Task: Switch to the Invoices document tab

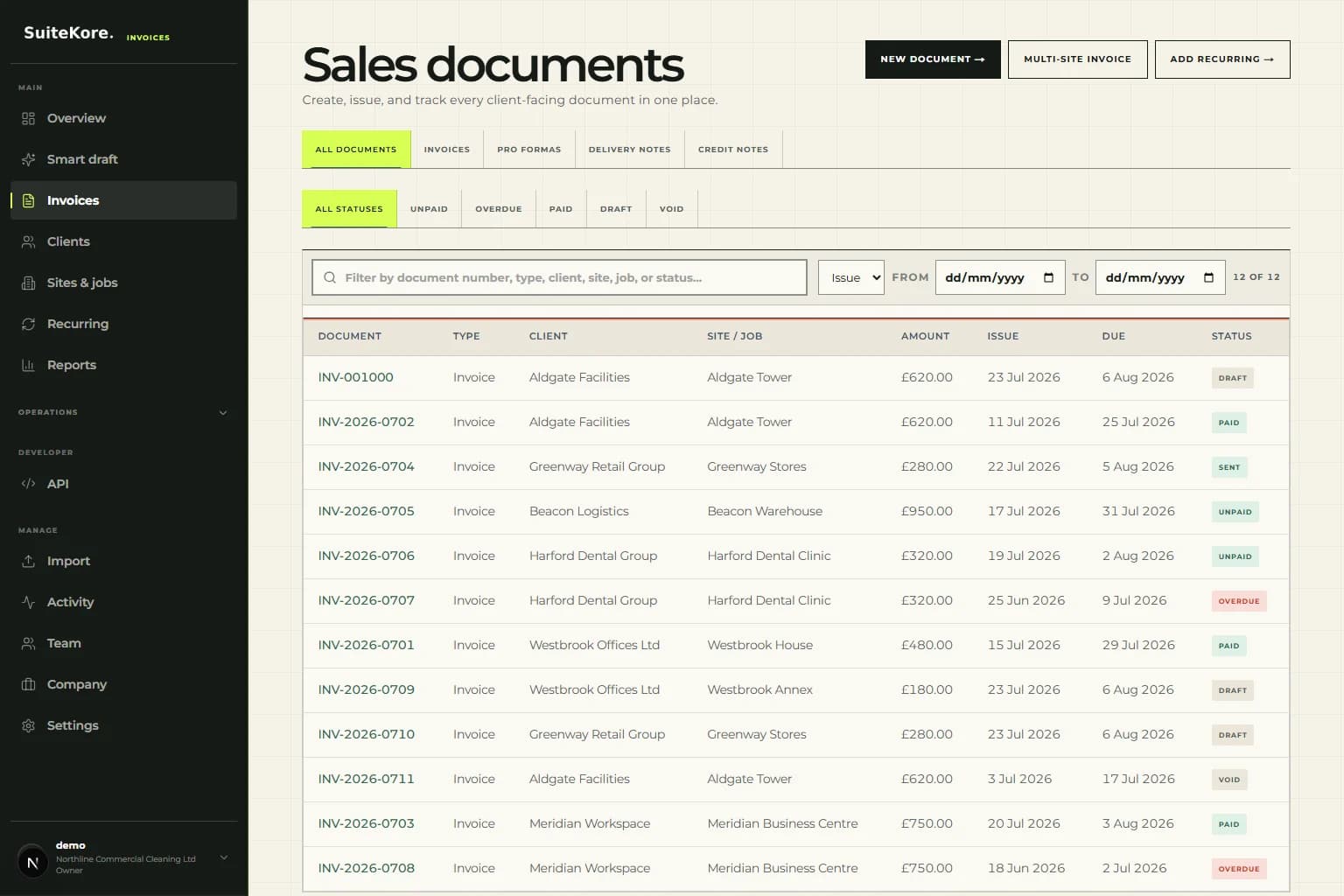Action: point(447,150)
